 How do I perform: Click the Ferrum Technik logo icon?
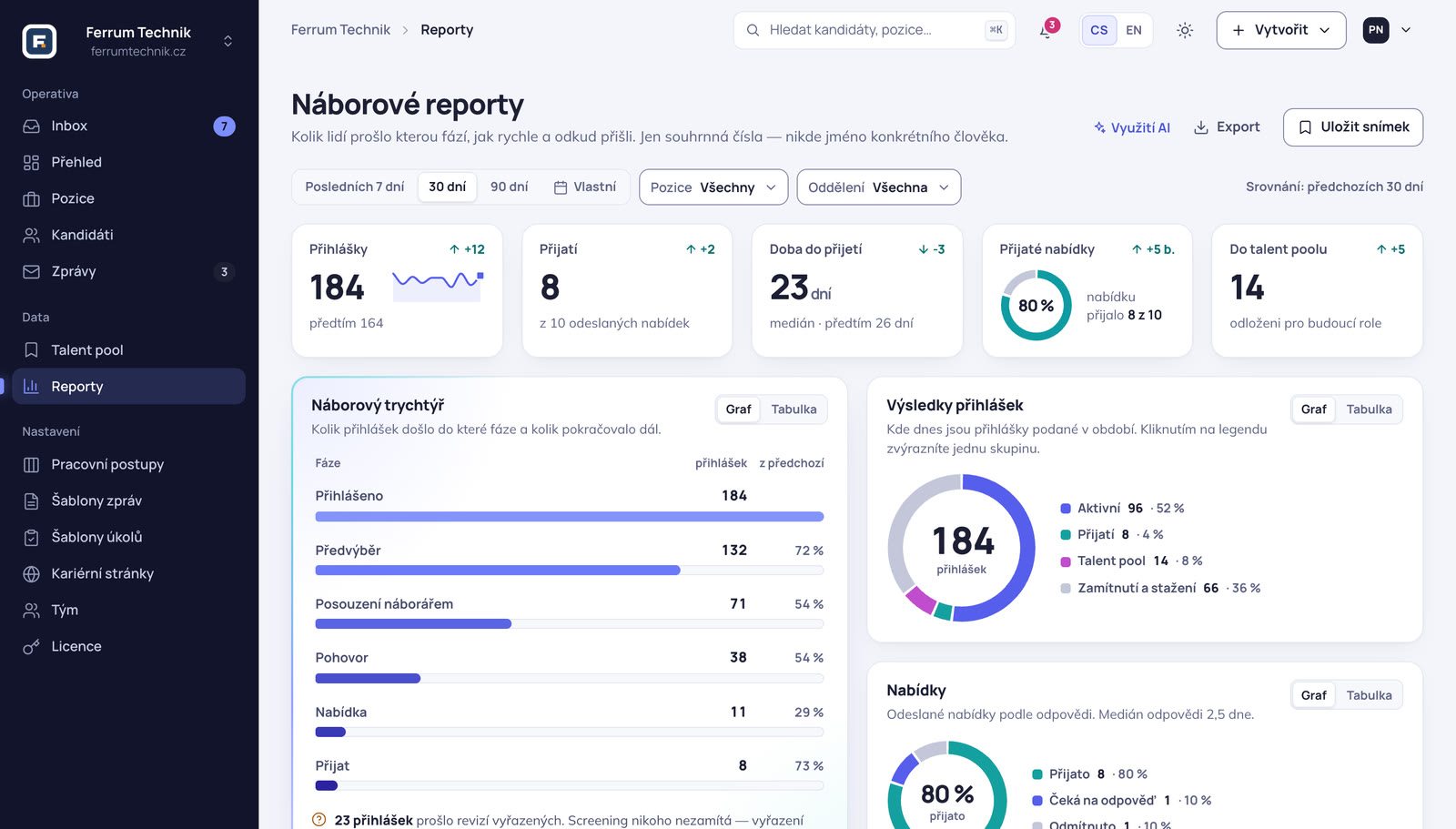[39, 41]
